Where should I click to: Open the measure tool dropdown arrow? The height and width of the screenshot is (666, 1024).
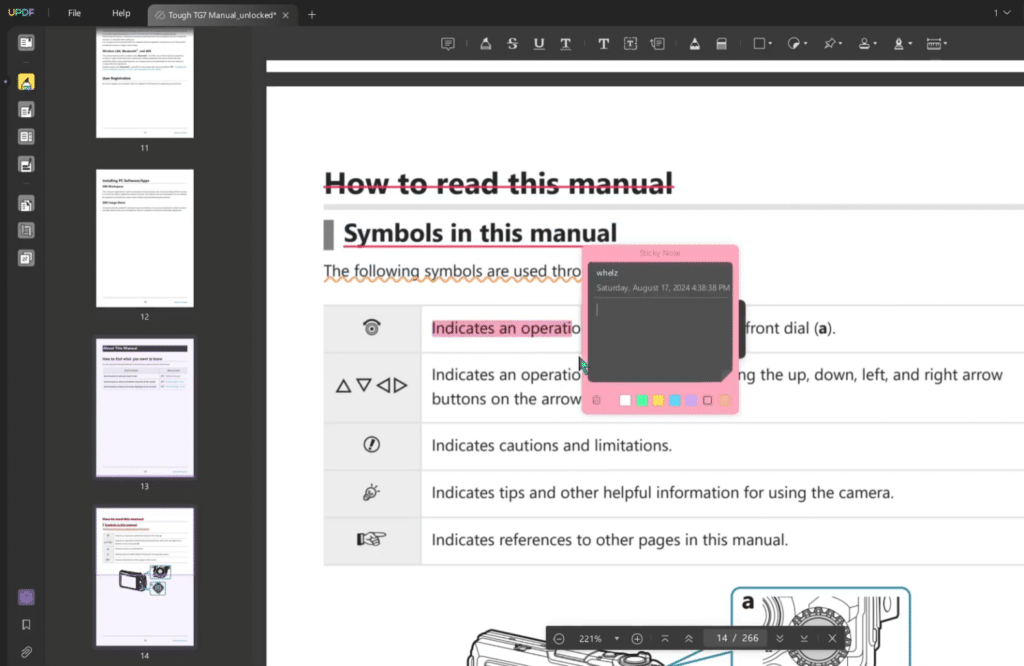coord(946,44)
